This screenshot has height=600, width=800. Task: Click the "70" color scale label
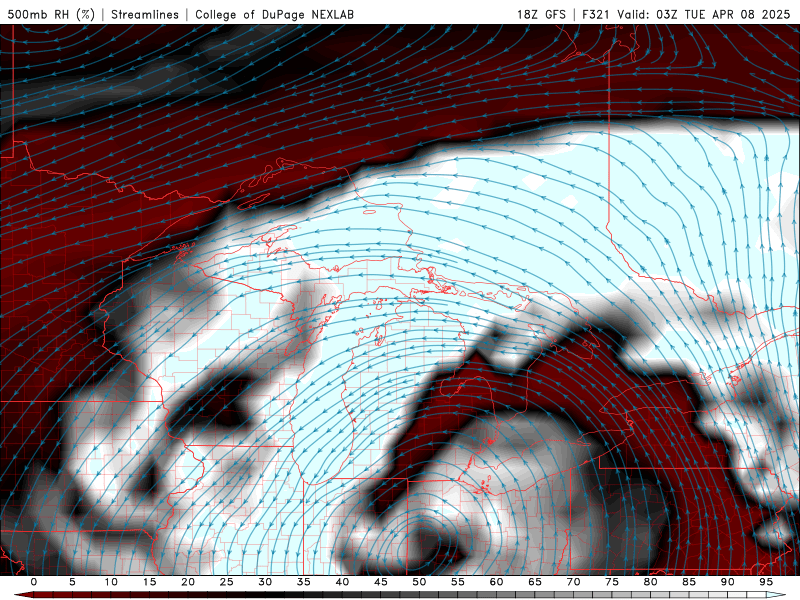pos(573,582)
